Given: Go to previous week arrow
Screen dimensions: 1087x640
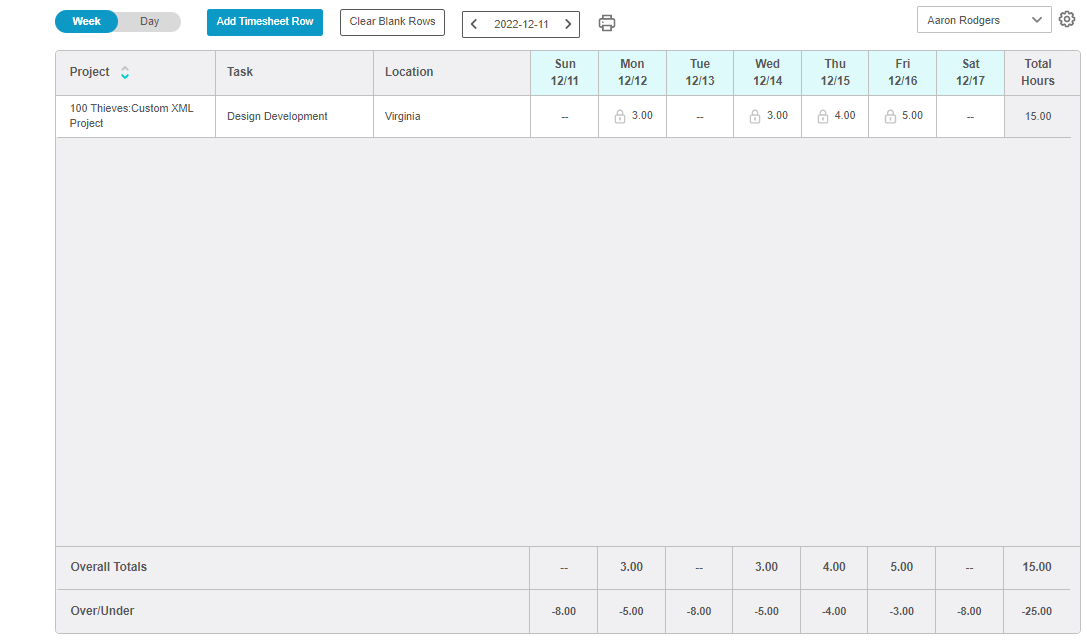Looking at the screenshot, I should coord(474,24).
